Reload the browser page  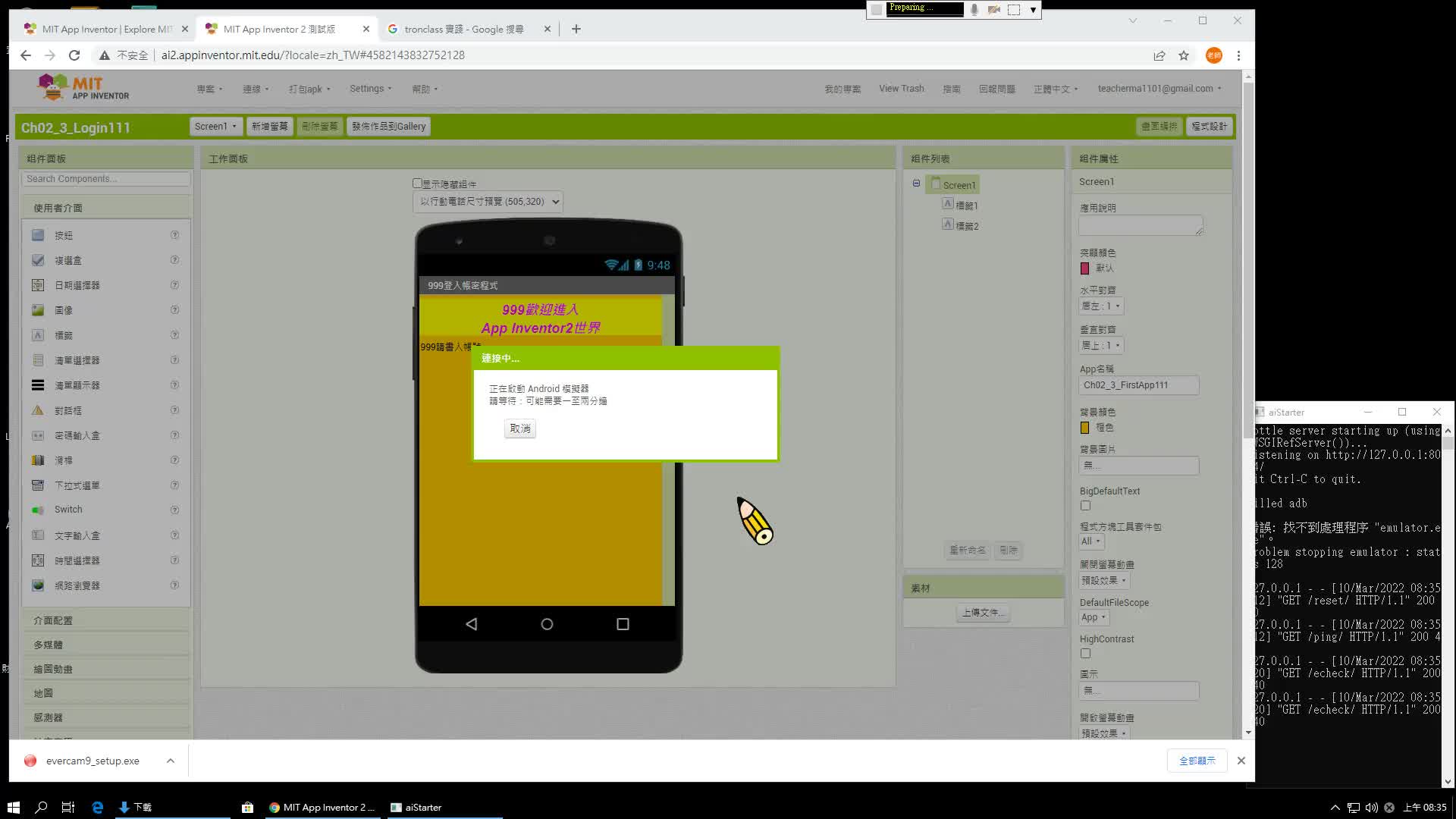(x=74, y=55)
